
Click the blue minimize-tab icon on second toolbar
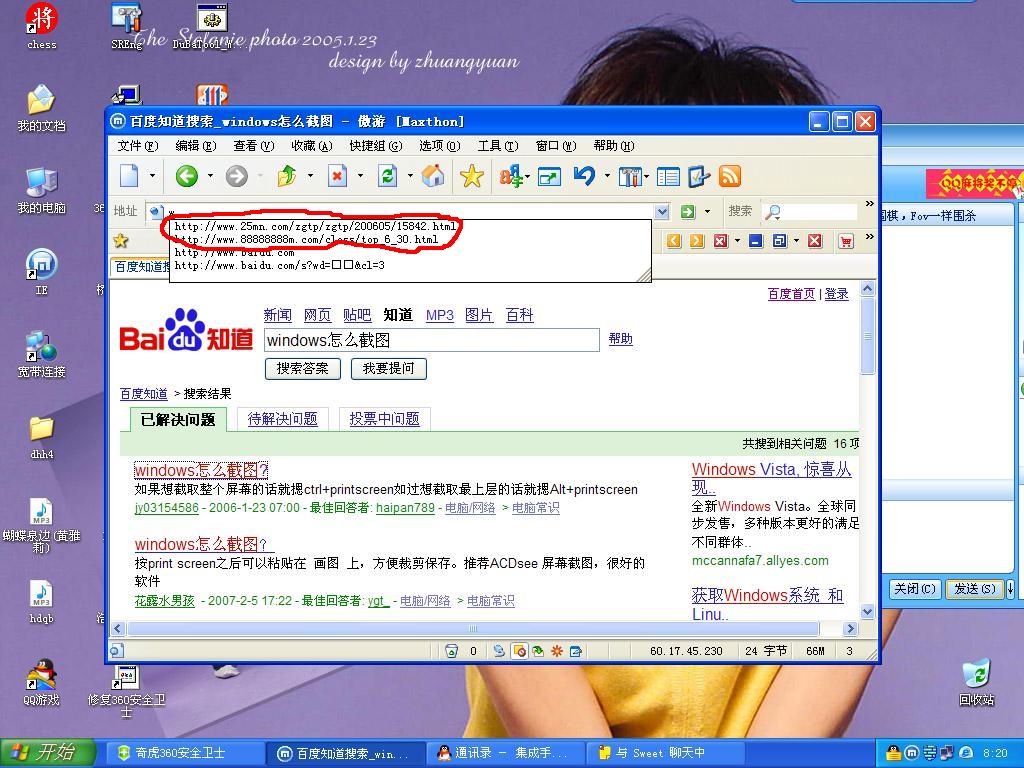(x=756, y=241)
